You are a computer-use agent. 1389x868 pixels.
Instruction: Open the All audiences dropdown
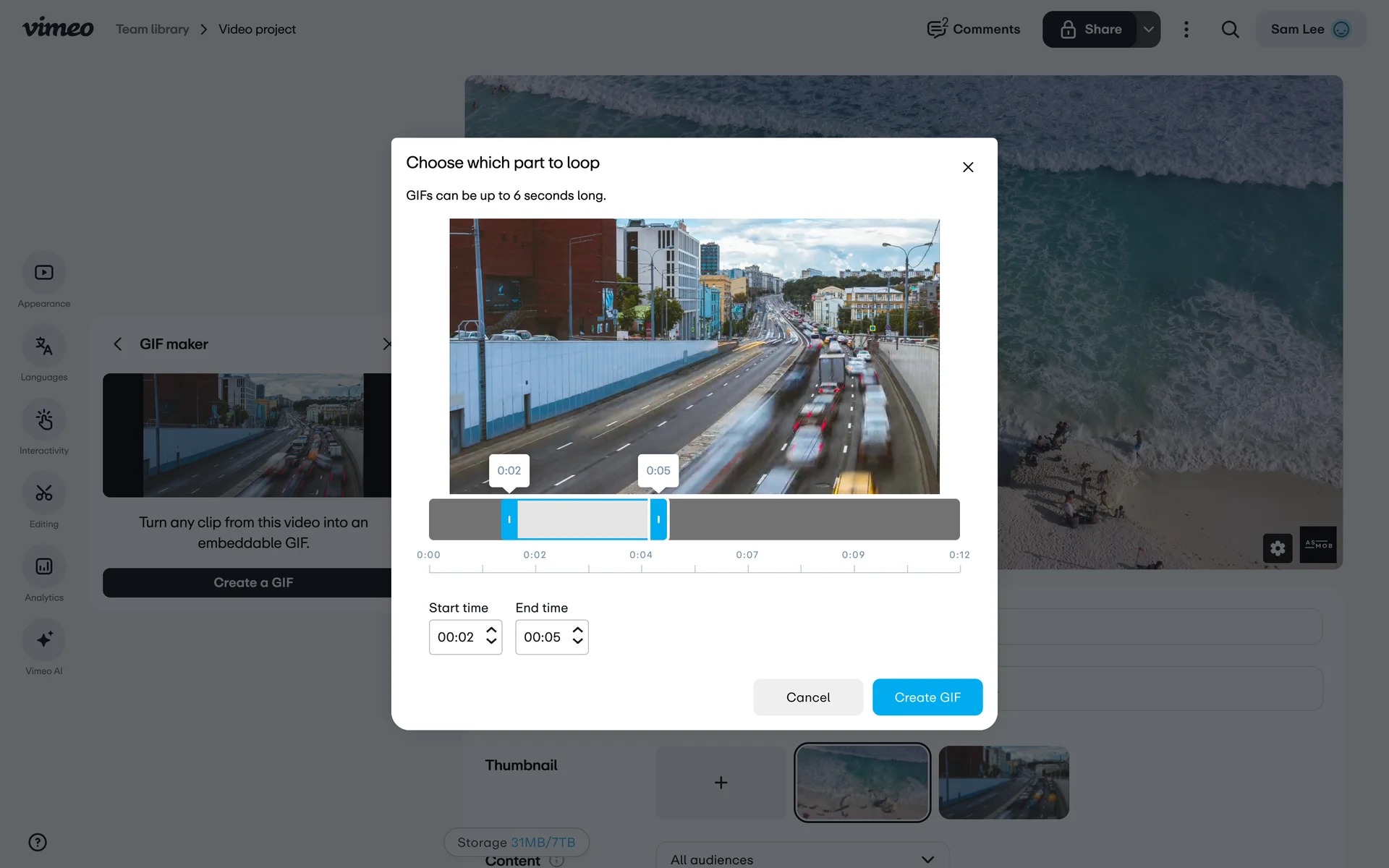coord(802,859)
